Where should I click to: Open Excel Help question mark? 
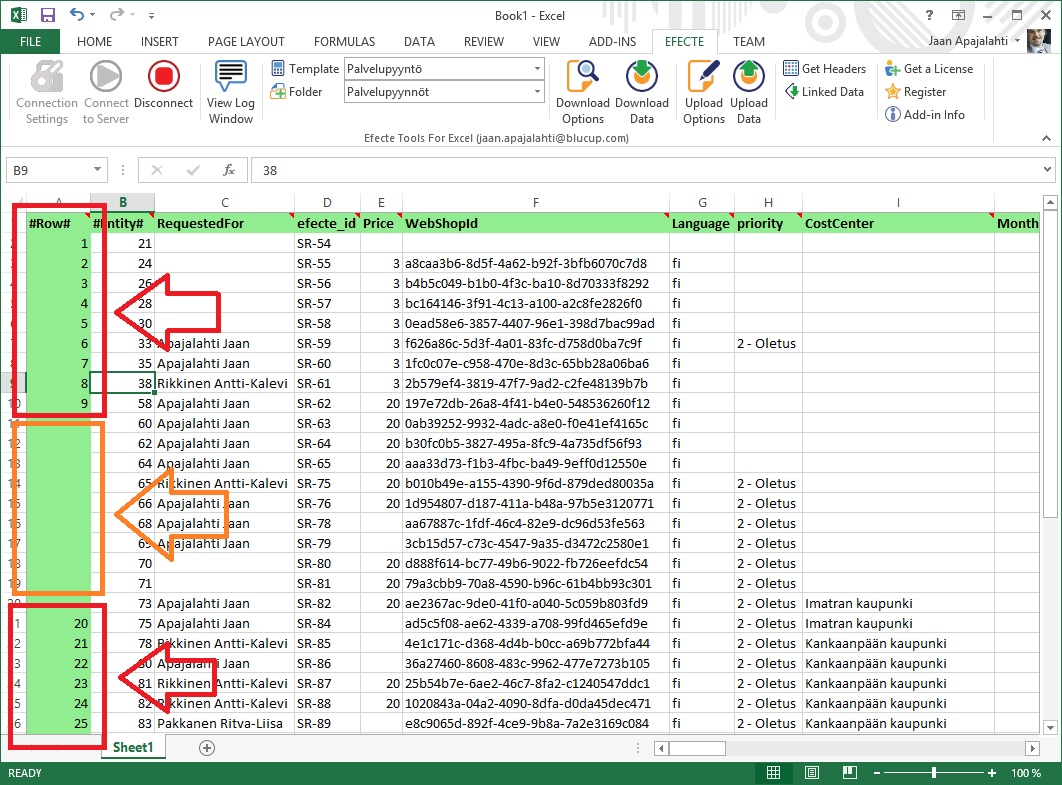[x=929, y=15]
